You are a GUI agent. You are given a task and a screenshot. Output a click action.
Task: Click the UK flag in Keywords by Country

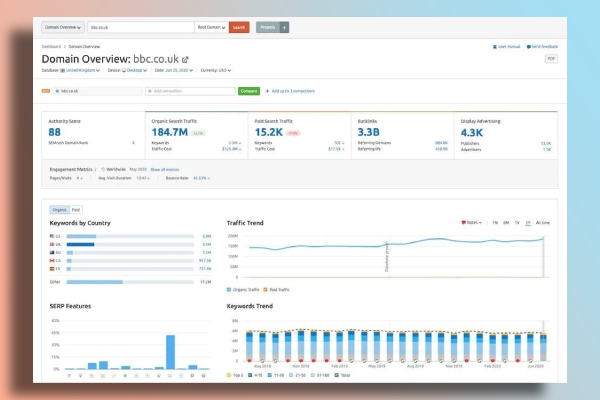[52, 244]
